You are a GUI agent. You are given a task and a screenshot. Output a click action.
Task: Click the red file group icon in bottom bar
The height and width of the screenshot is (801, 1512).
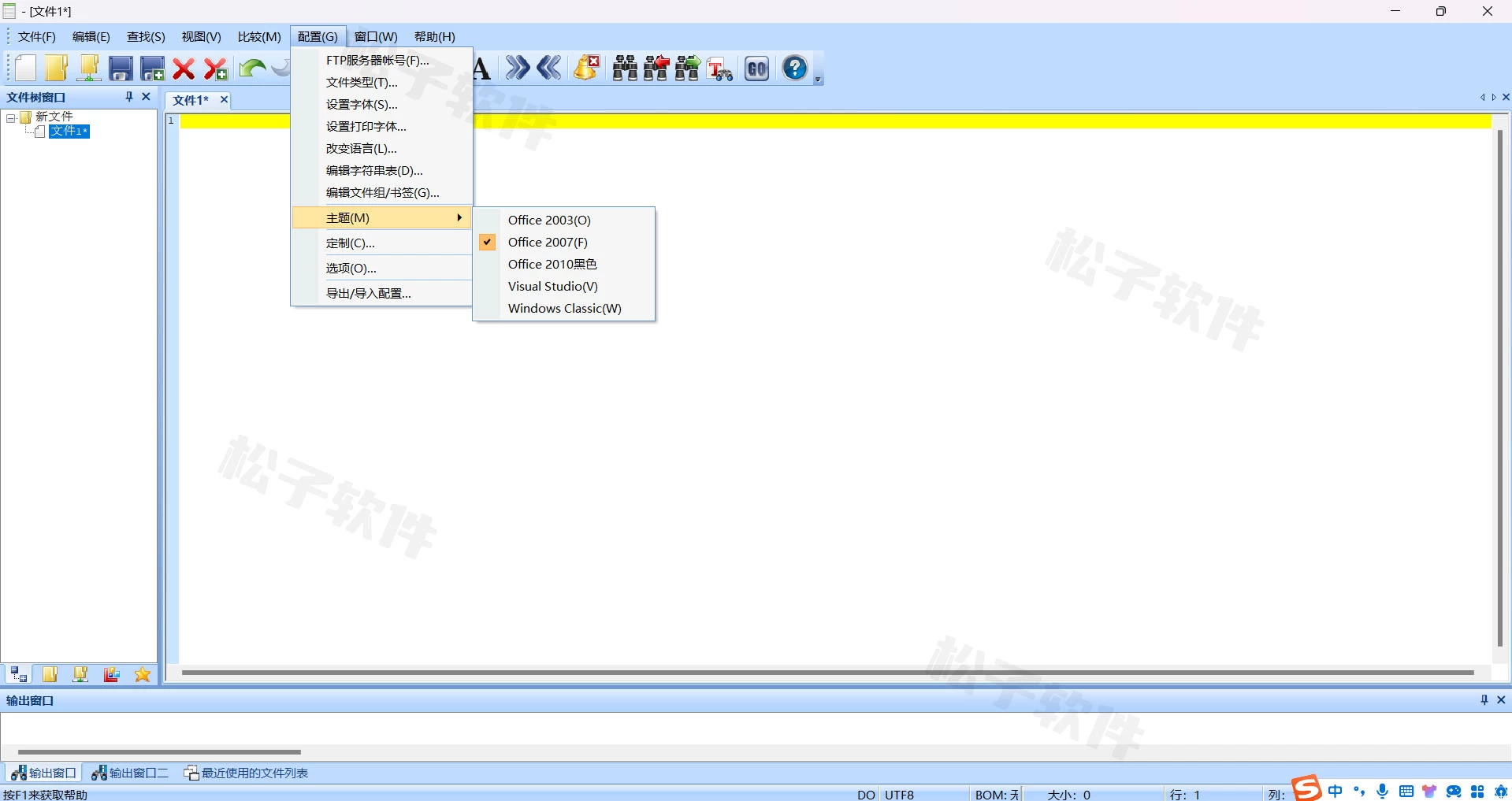tap(112, 674)
